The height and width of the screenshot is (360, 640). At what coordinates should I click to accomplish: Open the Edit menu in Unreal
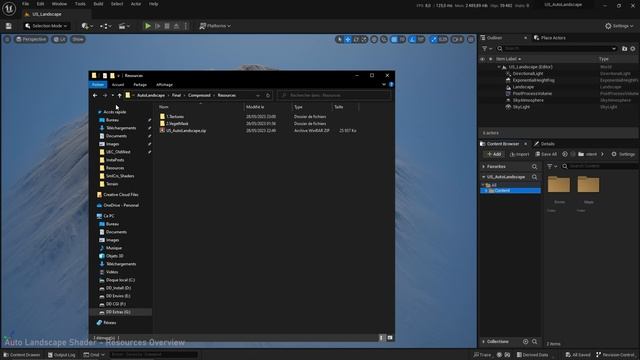(40, 4)
